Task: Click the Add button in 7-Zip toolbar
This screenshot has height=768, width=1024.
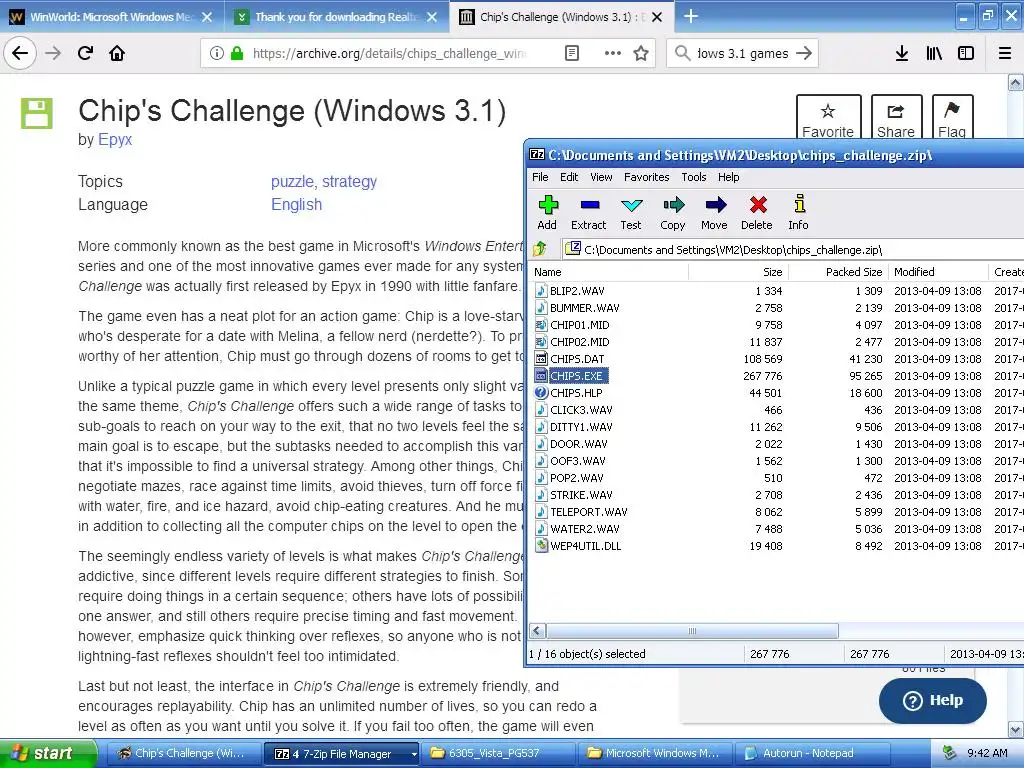Action: coord(547,213)
